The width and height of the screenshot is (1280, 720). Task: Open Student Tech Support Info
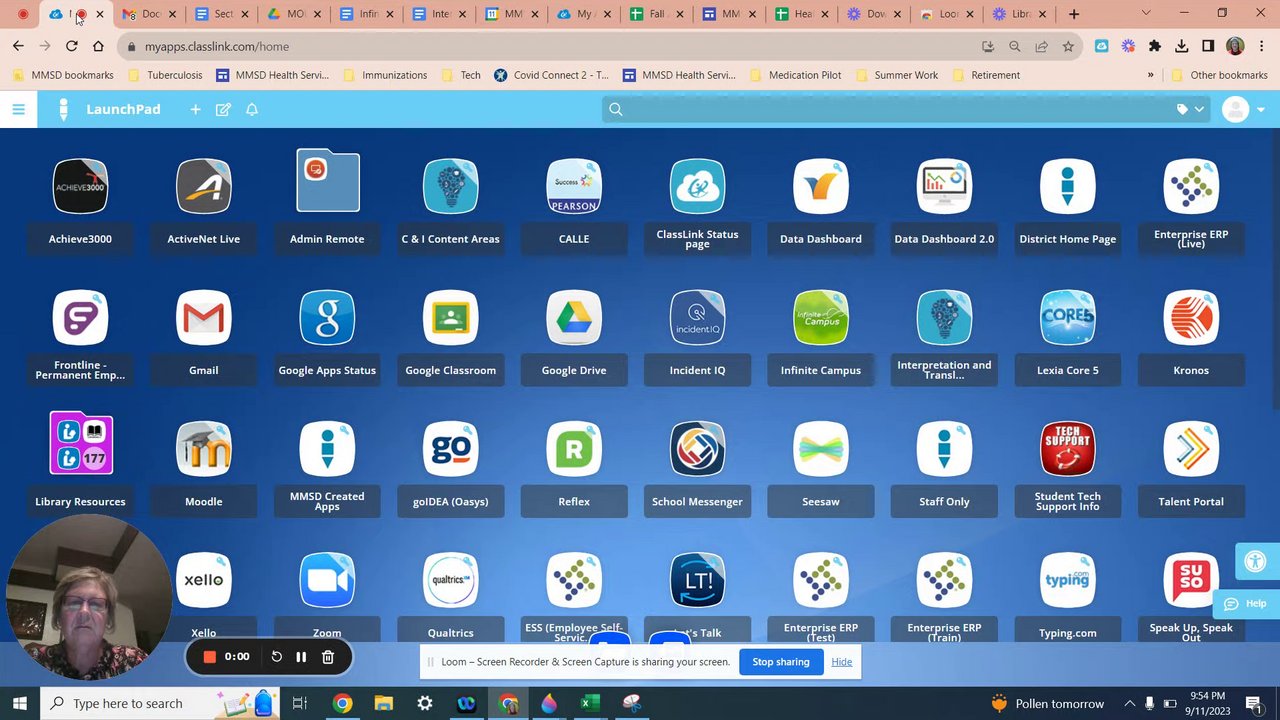tap(1068, 449)
